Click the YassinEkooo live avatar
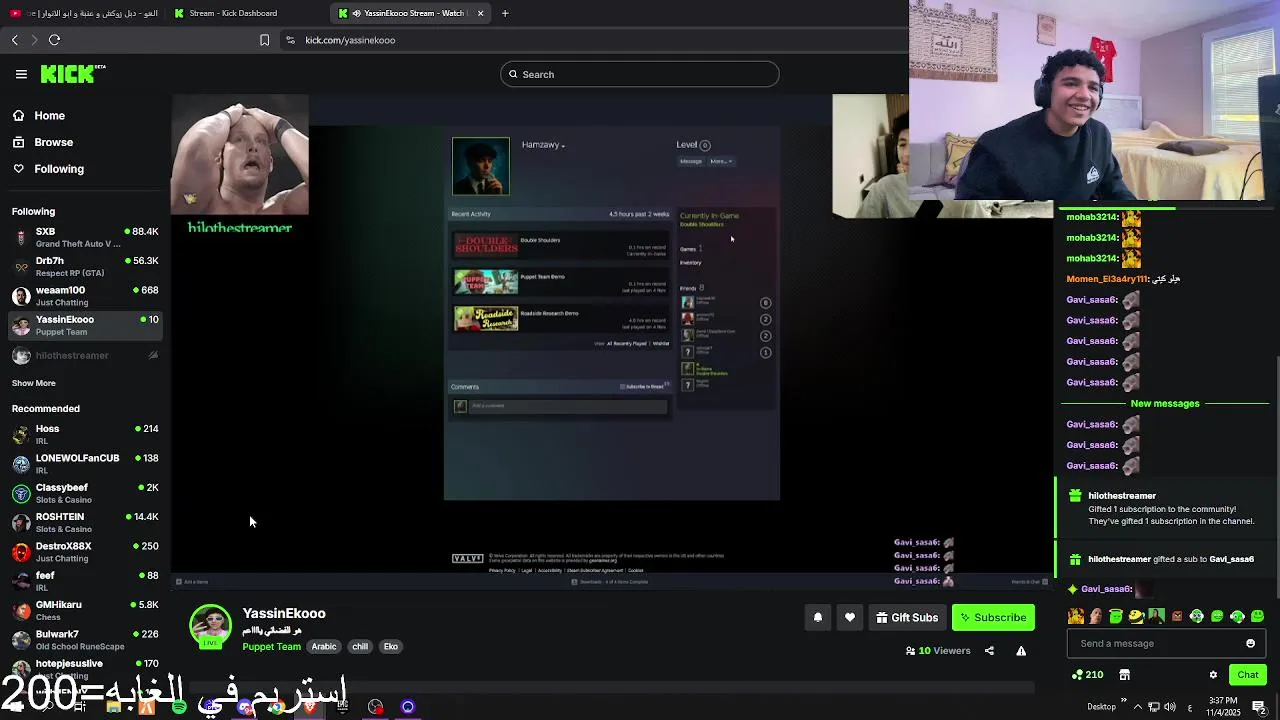This screenshot has height=720, width=1280. (x=210, y=626)
